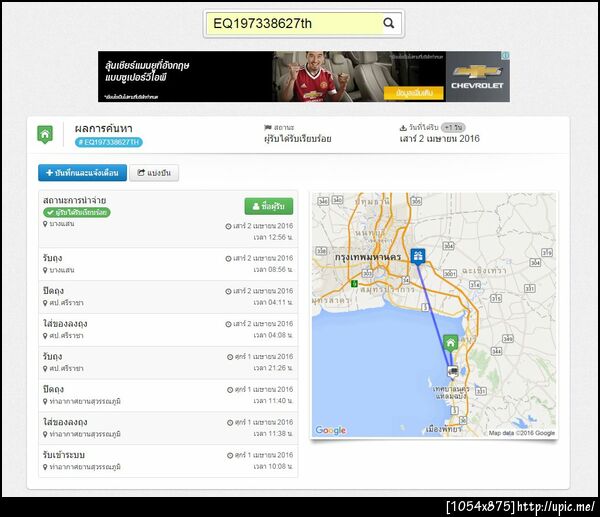Click the timeline row with time 21:26
The height and width of the screenshot is (517, 600).
pos(168,363)
